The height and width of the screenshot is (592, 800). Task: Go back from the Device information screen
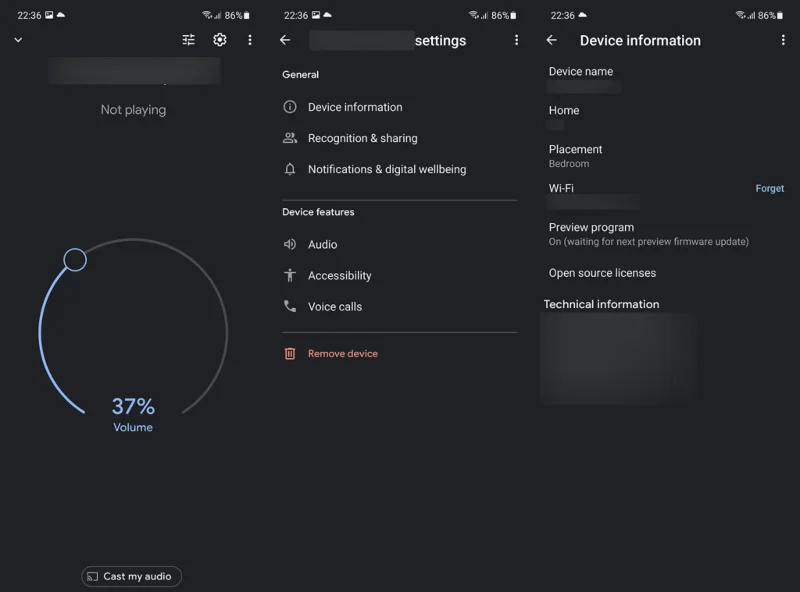click(552, 40)
